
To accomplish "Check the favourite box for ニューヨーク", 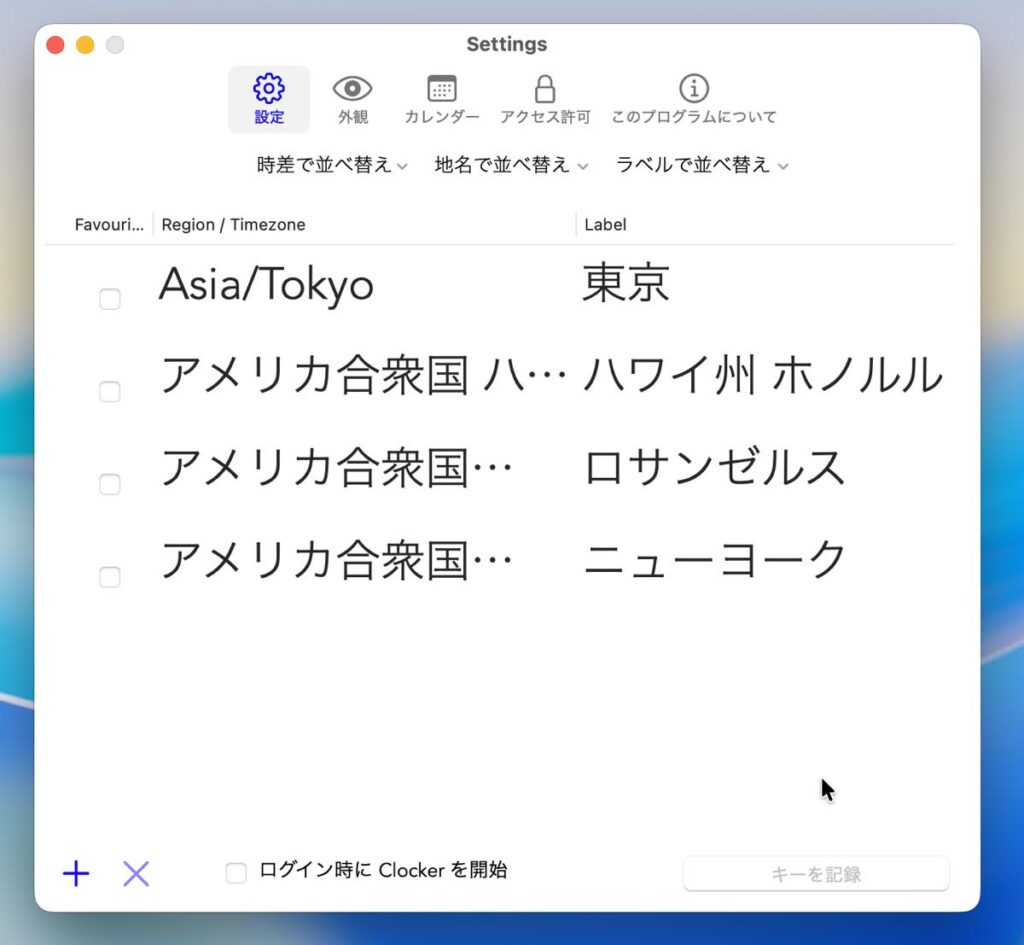I will (x=110, y=577).
